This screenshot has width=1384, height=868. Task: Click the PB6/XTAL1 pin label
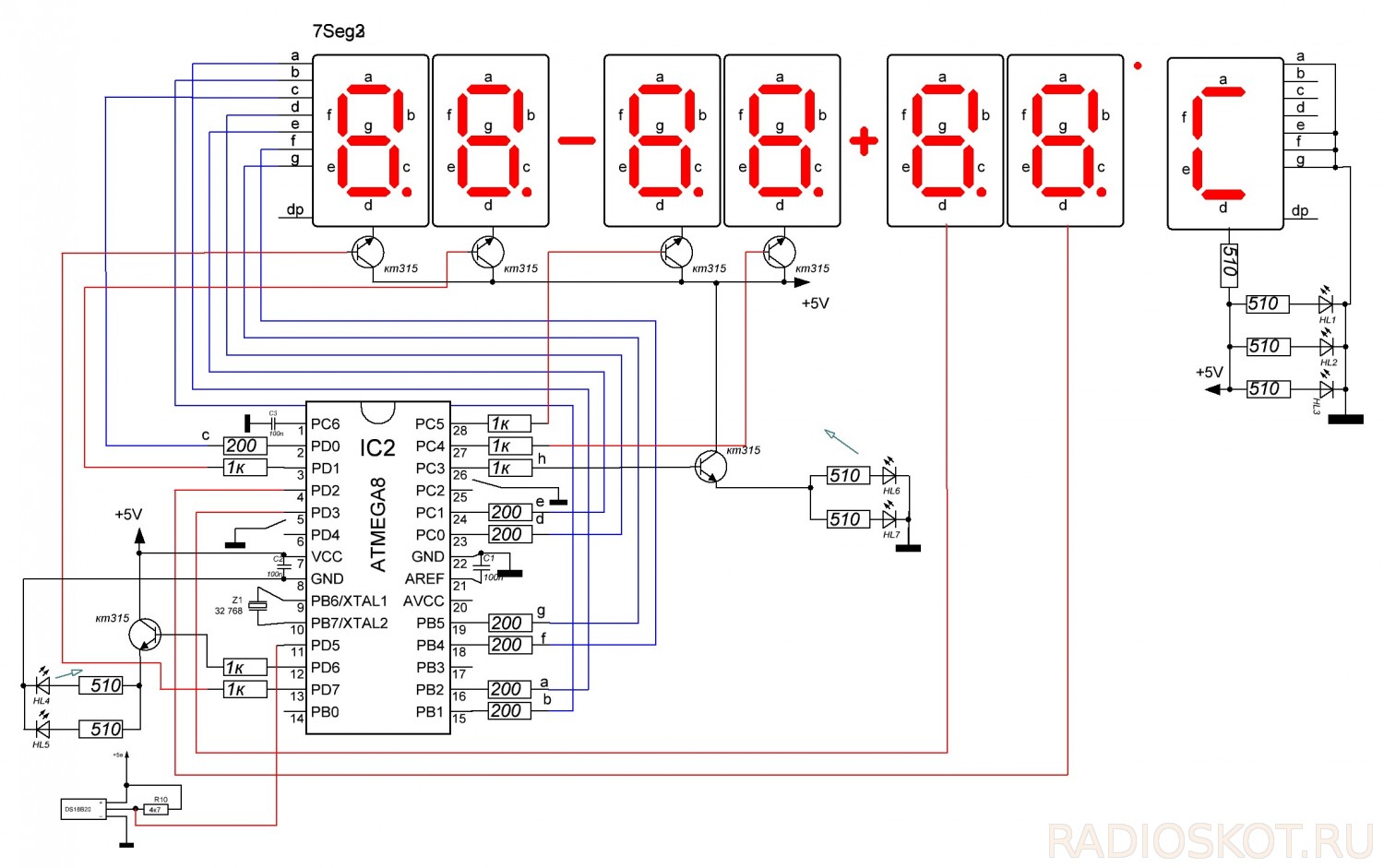coord(350,600)
